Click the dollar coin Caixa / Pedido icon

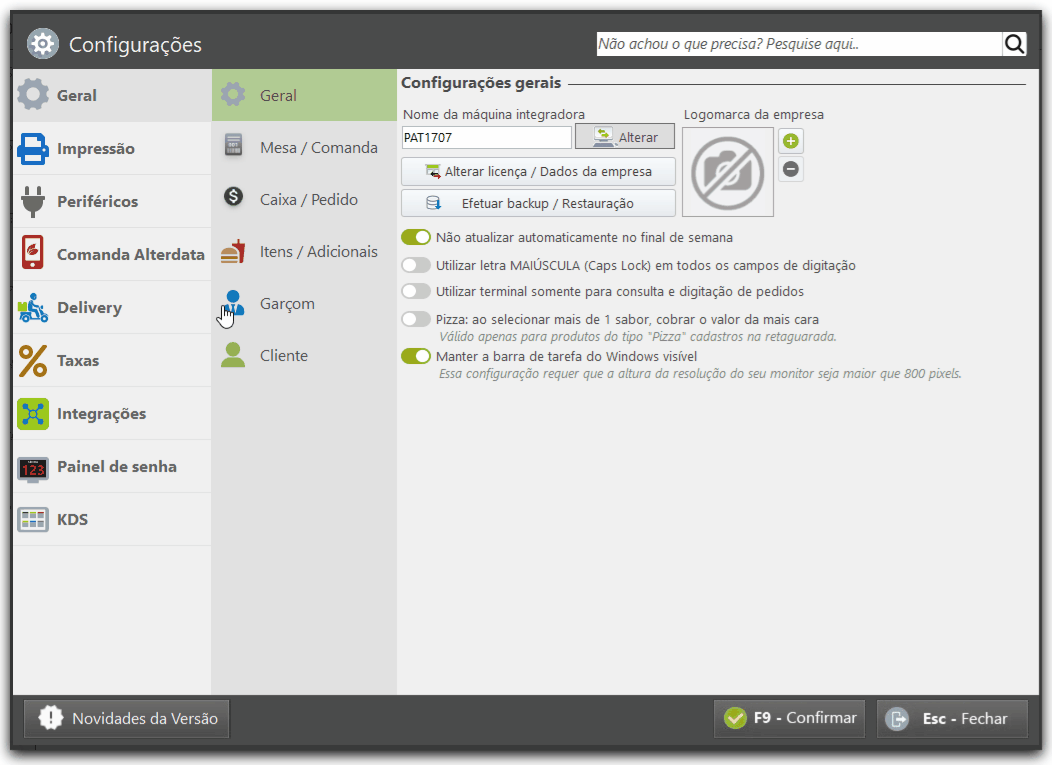[x=233, y=197]
